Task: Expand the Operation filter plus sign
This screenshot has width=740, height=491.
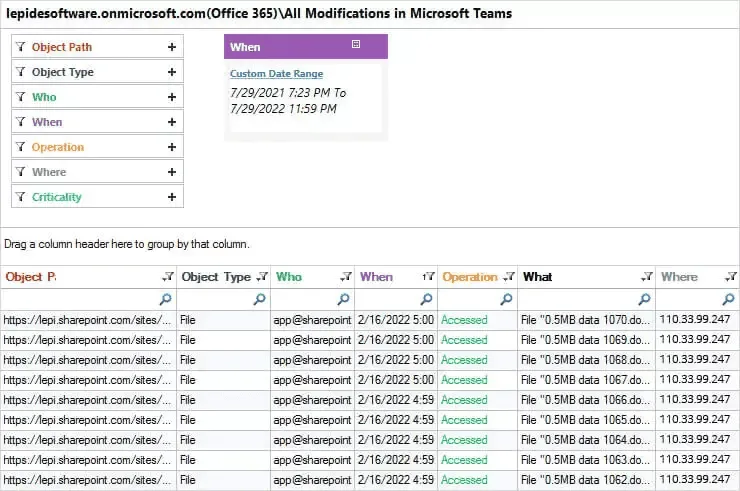Action: [172, 147]
